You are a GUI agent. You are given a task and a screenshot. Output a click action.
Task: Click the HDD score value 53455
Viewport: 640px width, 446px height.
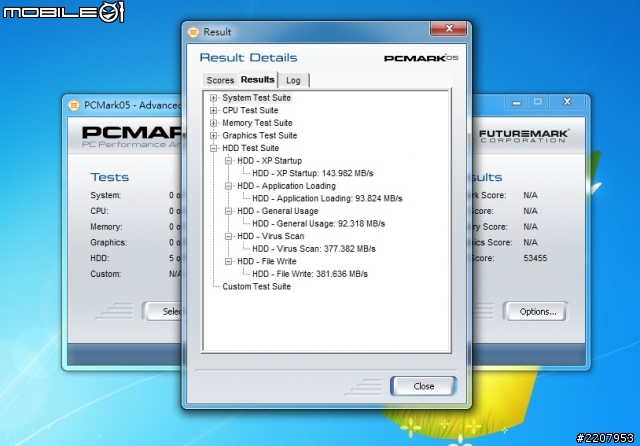coord(535,258)
